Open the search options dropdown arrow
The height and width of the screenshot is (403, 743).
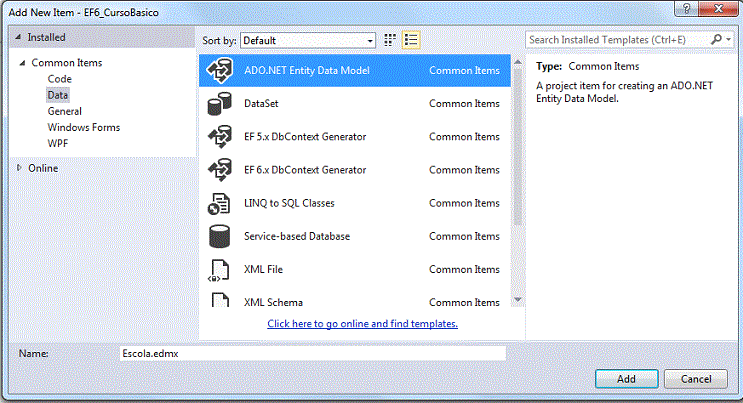coord(729,40)
